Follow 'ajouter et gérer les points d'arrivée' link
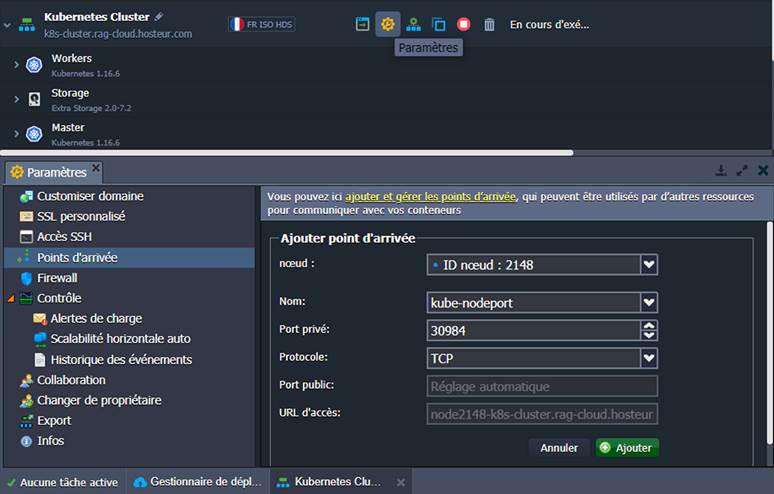This screenshot has height=494, width=774. (x=430, y=197)
